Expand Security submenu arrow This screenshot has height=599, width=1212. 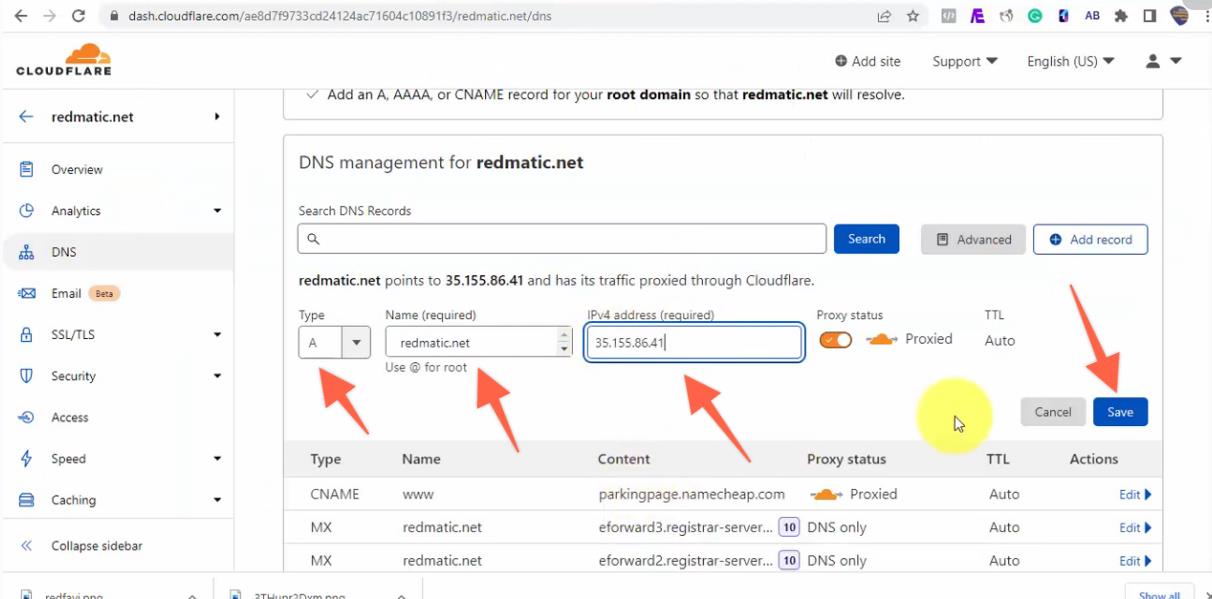pyautogui.click(x=217, y=376)
